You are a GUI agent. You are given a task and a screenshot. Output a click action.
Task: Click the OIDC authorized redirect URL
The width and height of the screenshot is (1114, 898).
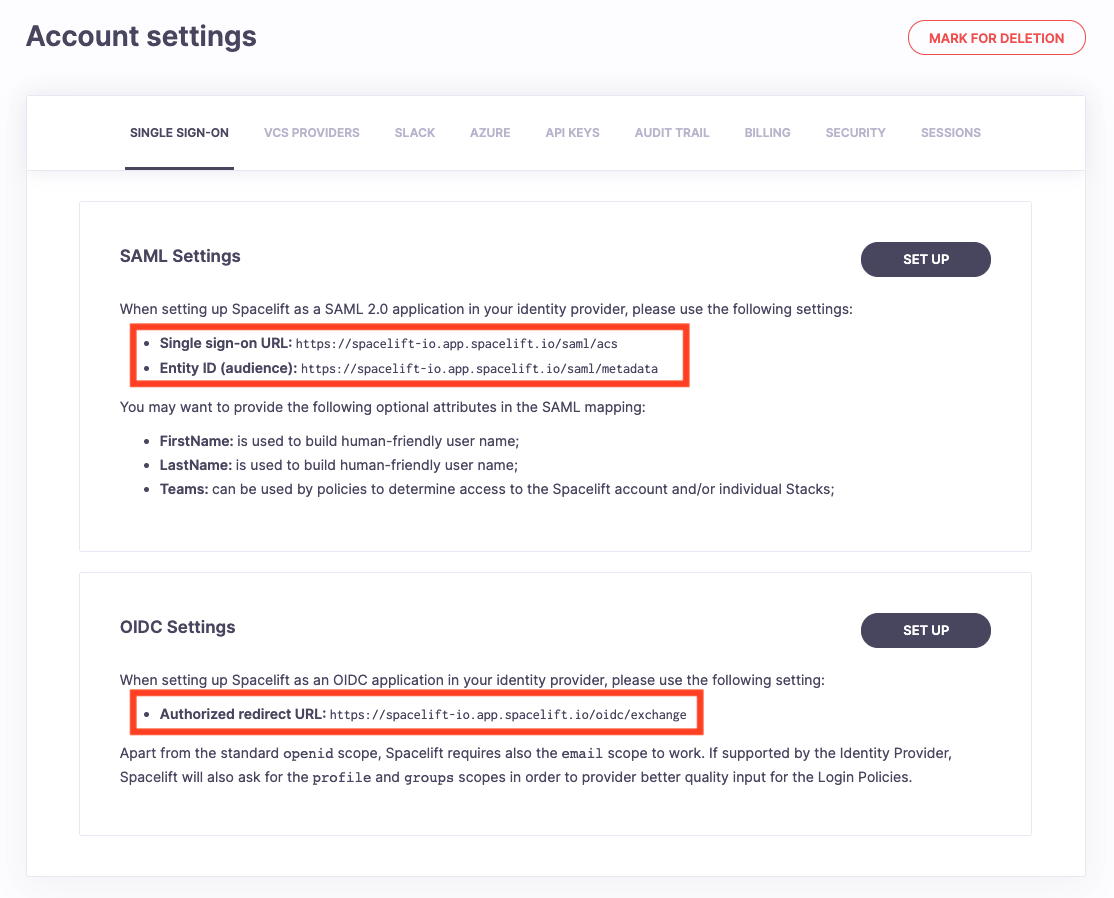pos(508,715)
